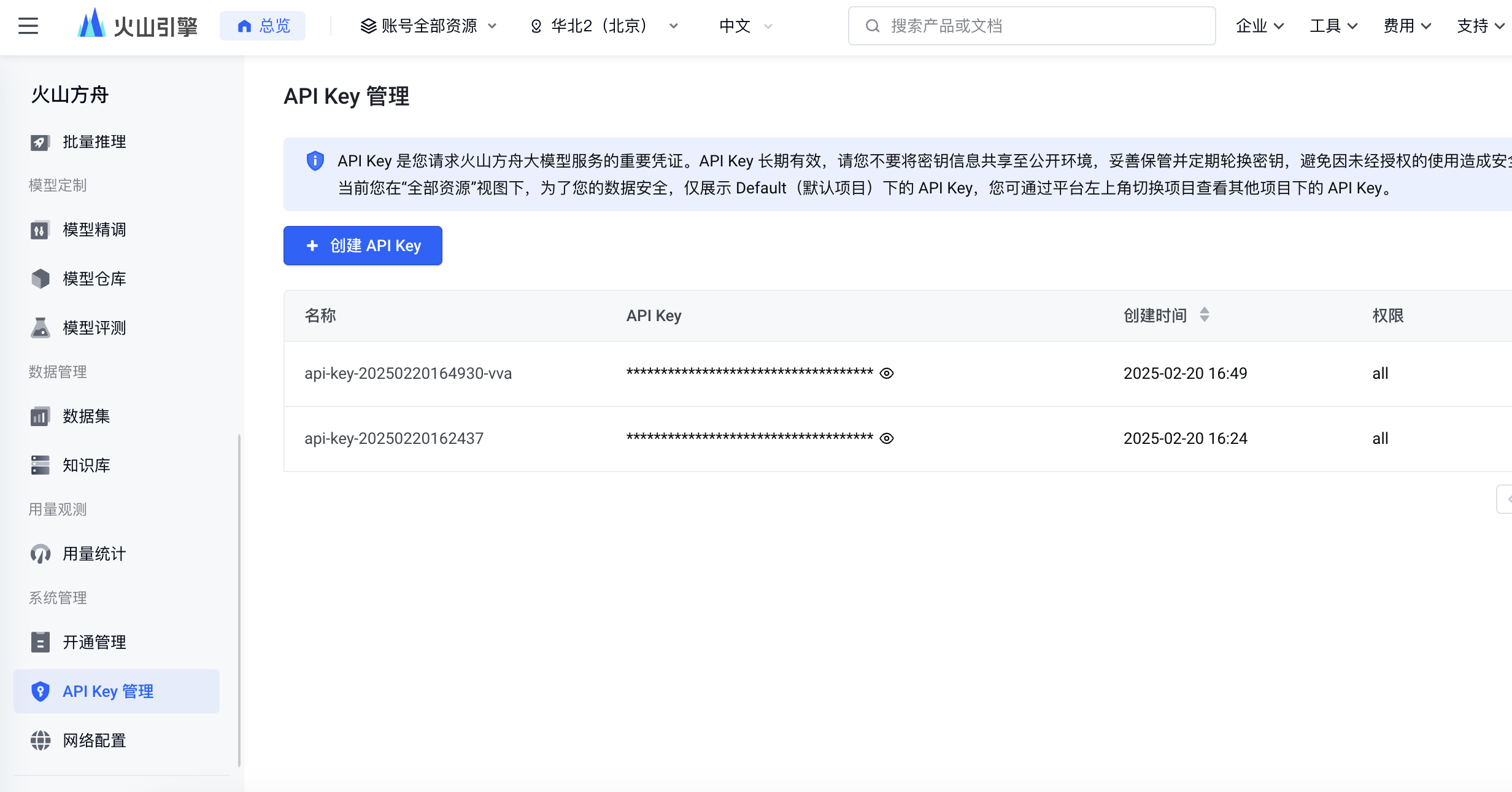The image size is (1512, 792).
Task: Click the 模型仓库 cube icon
Action: tap(40, 279)
